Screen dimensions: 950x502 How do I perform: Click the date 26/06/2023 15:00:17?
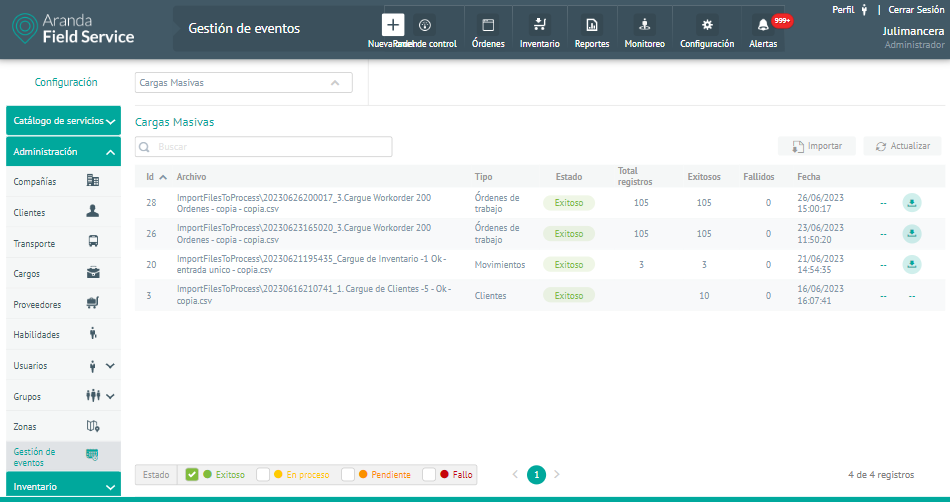point(820,203)
